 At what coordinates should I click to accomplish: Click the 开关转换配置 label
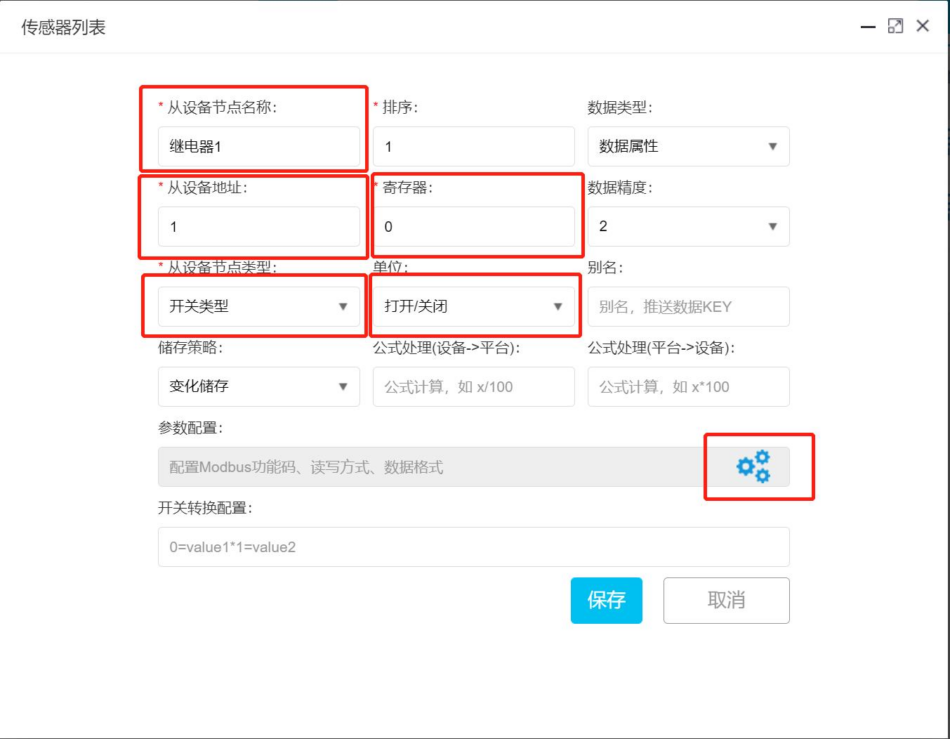click(x=205, y=508)
